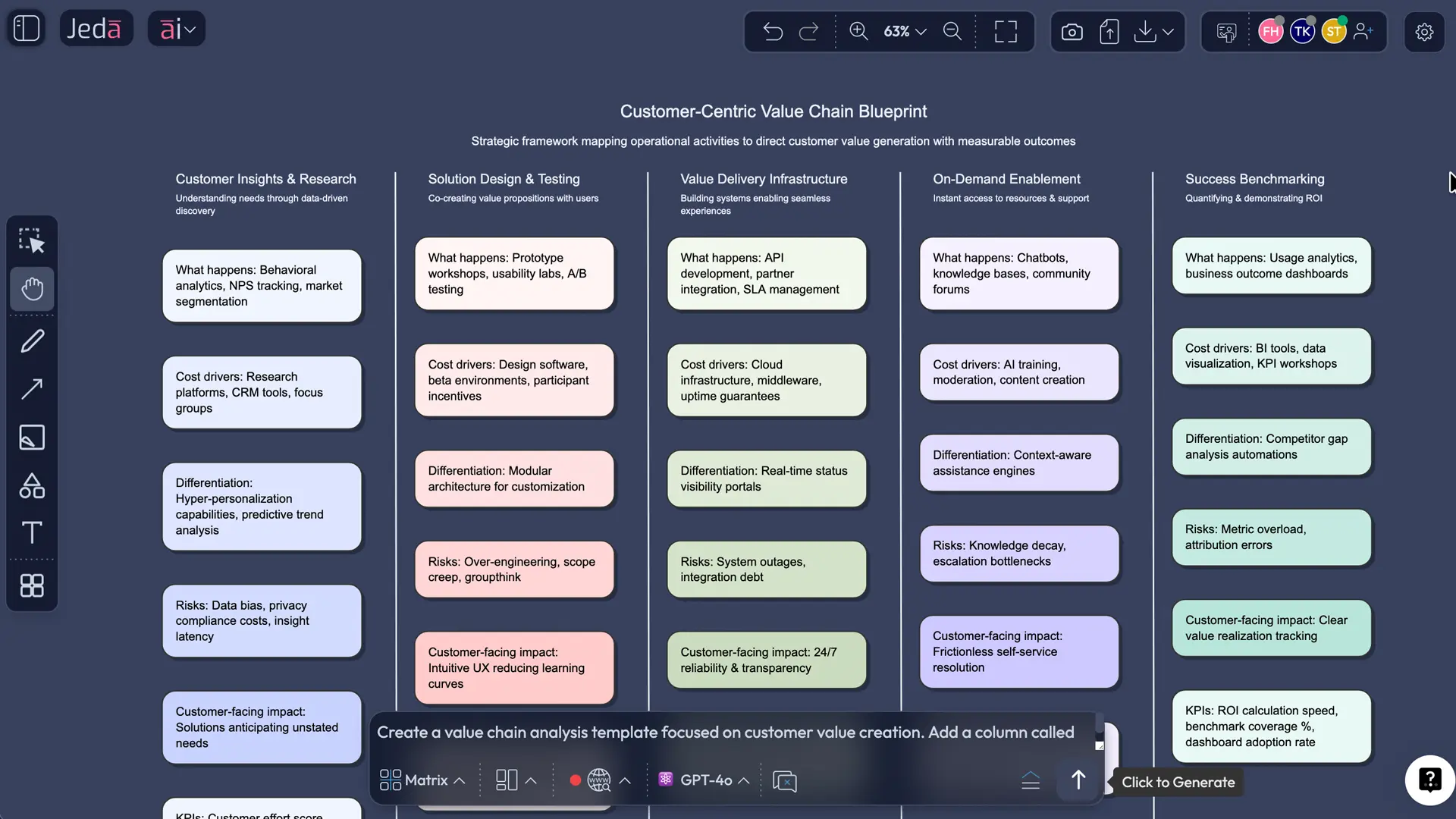This screenshot has width=1456, height=819.
Task: Open the templates grid icon in sidebar
Action: [x=32, y=585]
